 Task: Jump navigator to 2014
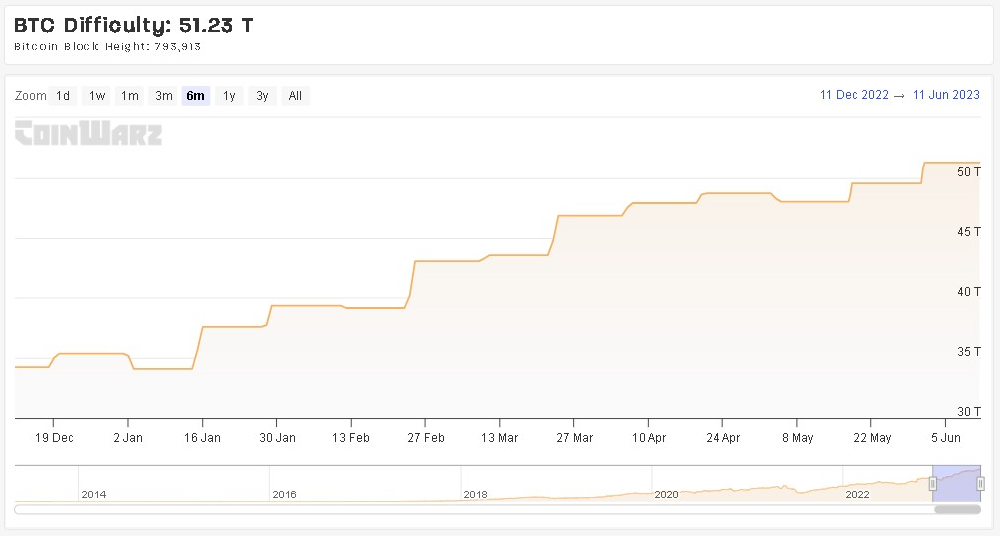[x=94, y=494]
